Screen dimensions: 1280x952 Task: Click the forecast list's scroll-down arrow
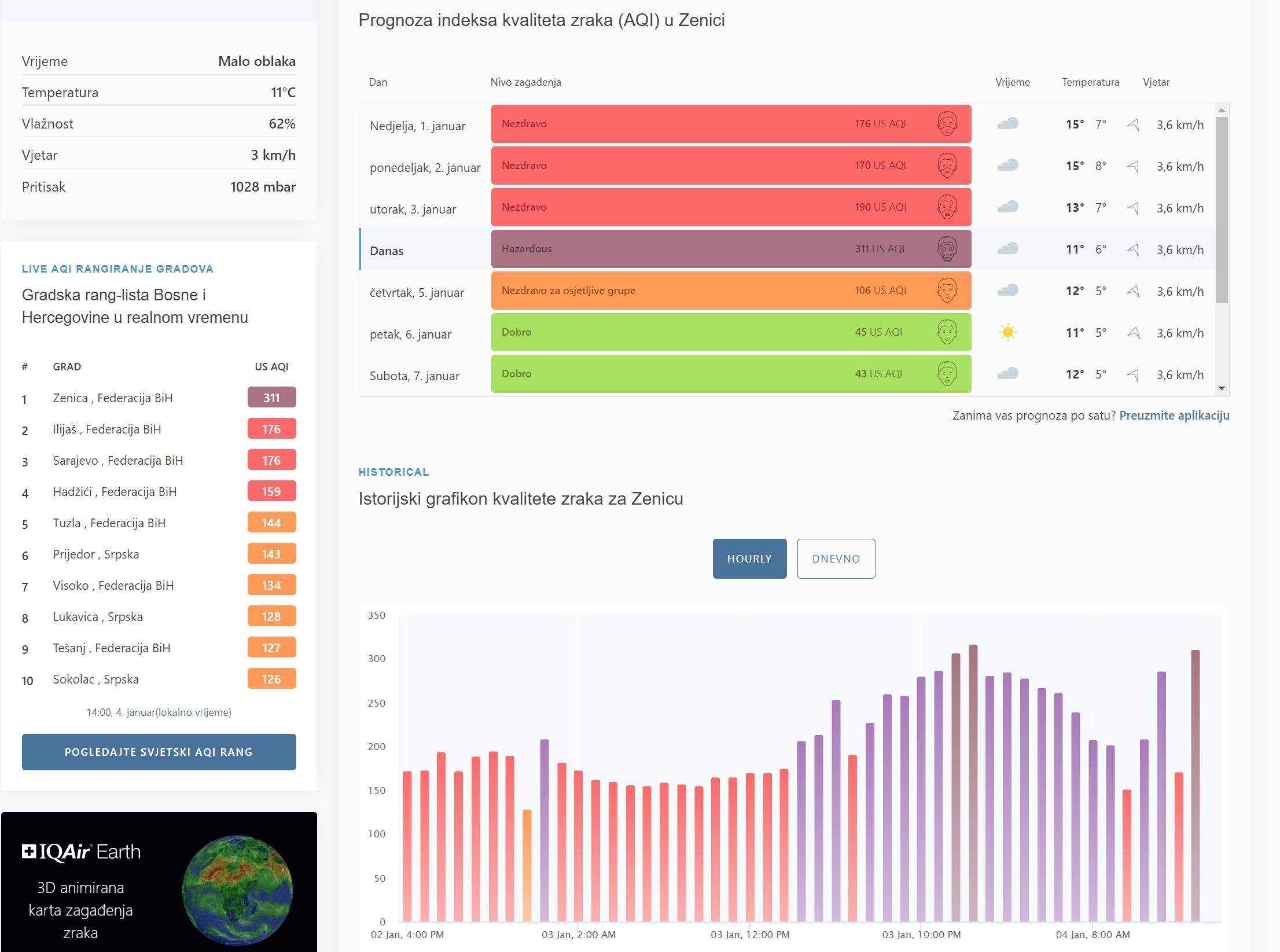tap(1222, 388)
